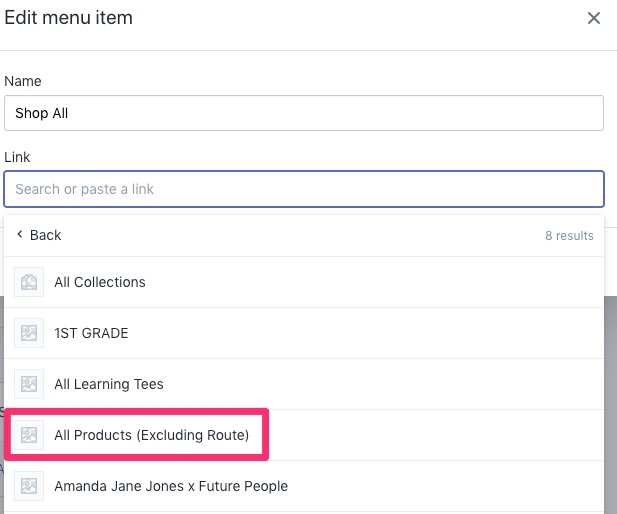Click the 1ST GRADE collection thumbnail icon
This screenshot has height=514, width=617.
point(29,333)
